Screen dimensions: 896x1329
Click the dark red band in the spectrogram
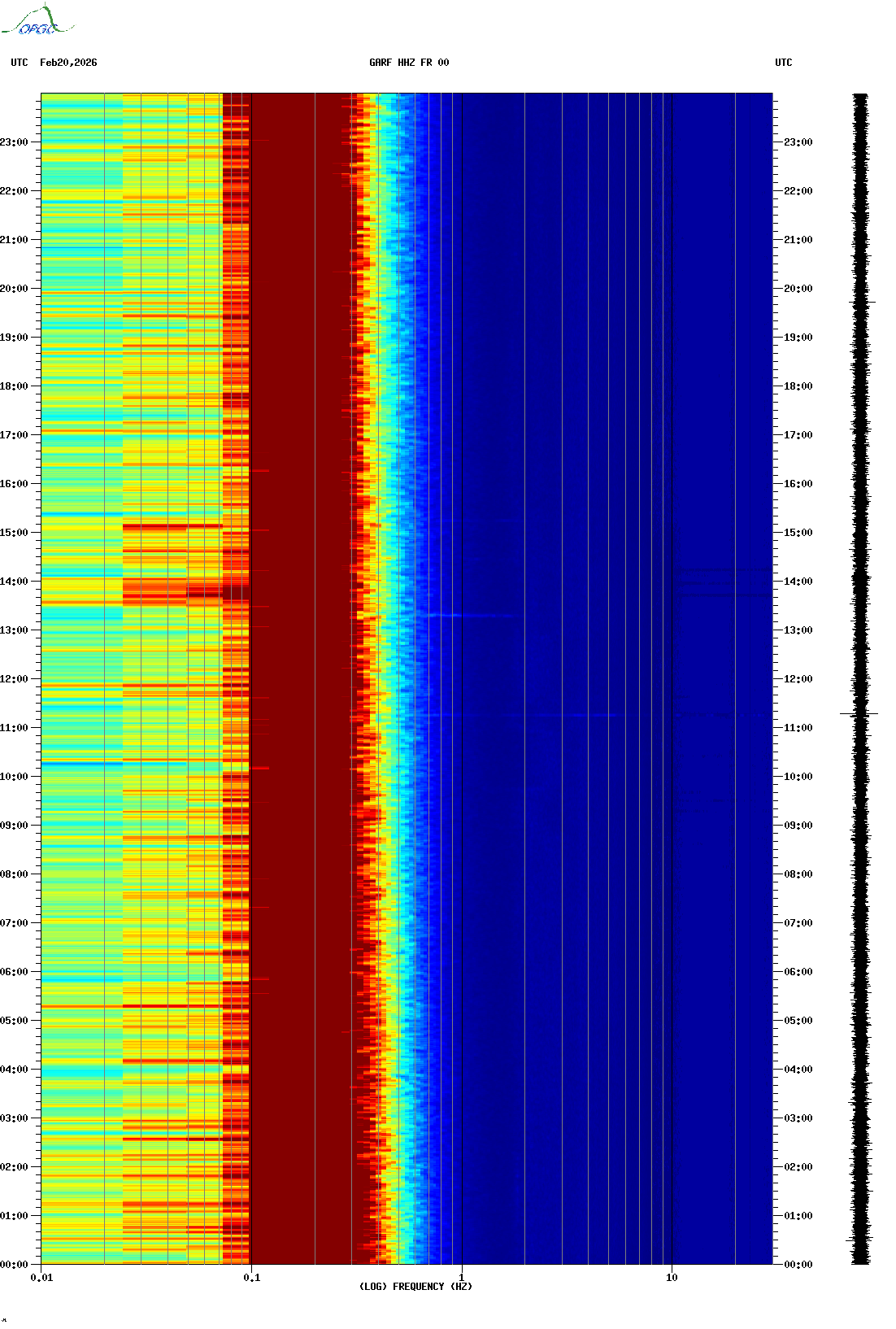tap(299, 651)
